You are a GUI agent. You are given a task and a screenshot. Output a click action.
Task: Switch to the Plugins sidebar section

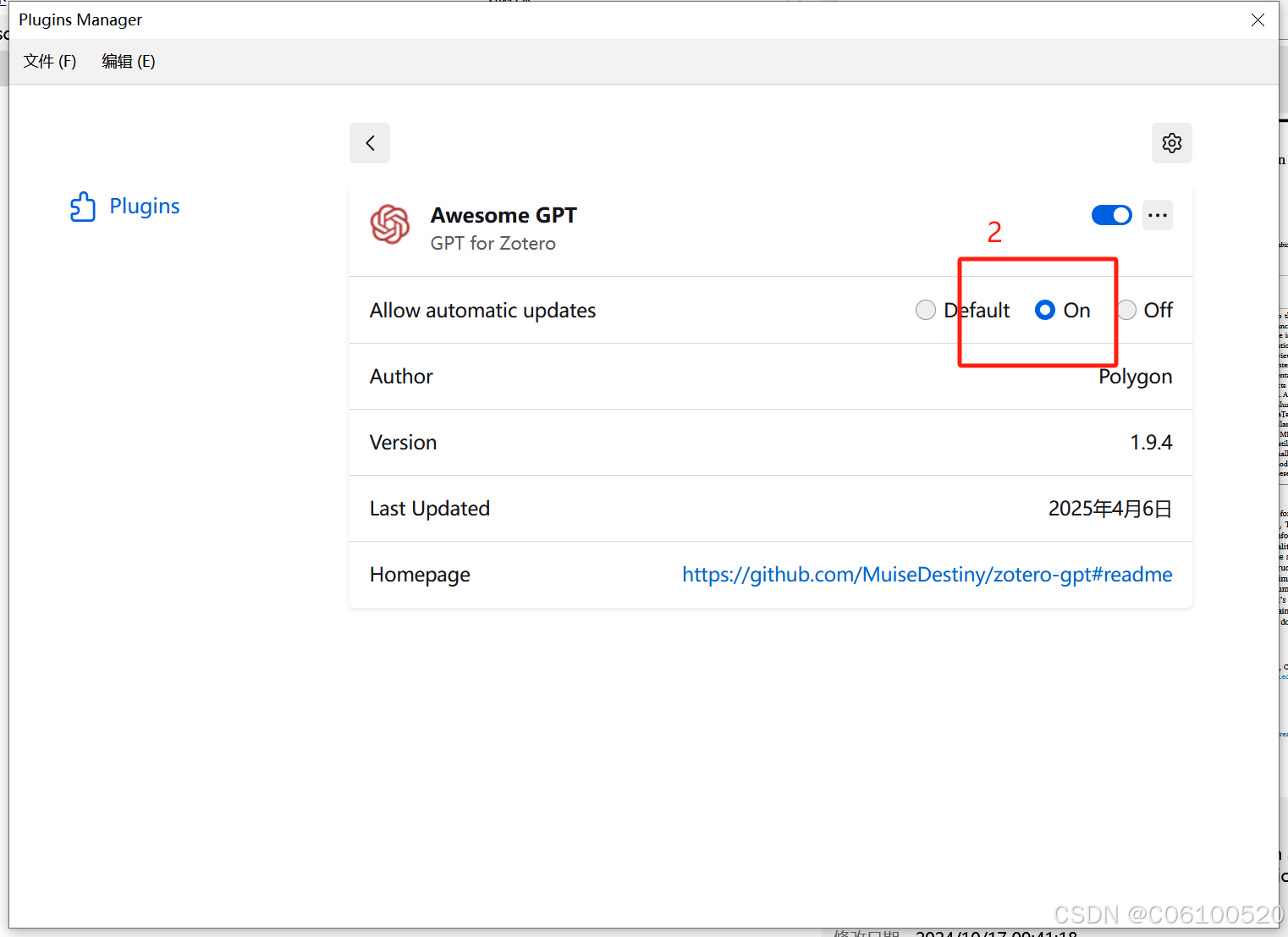coord(124,207)
